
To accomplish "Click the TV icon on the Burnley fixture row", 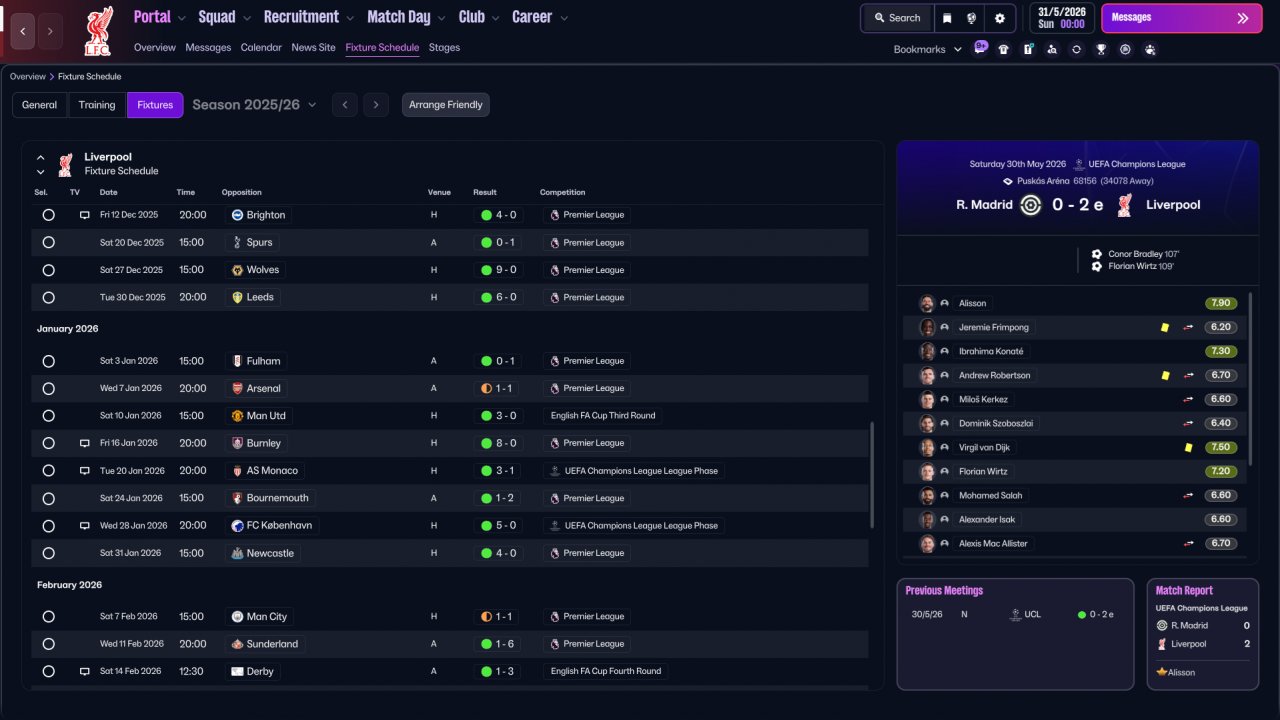I will [x=85, y=443].
